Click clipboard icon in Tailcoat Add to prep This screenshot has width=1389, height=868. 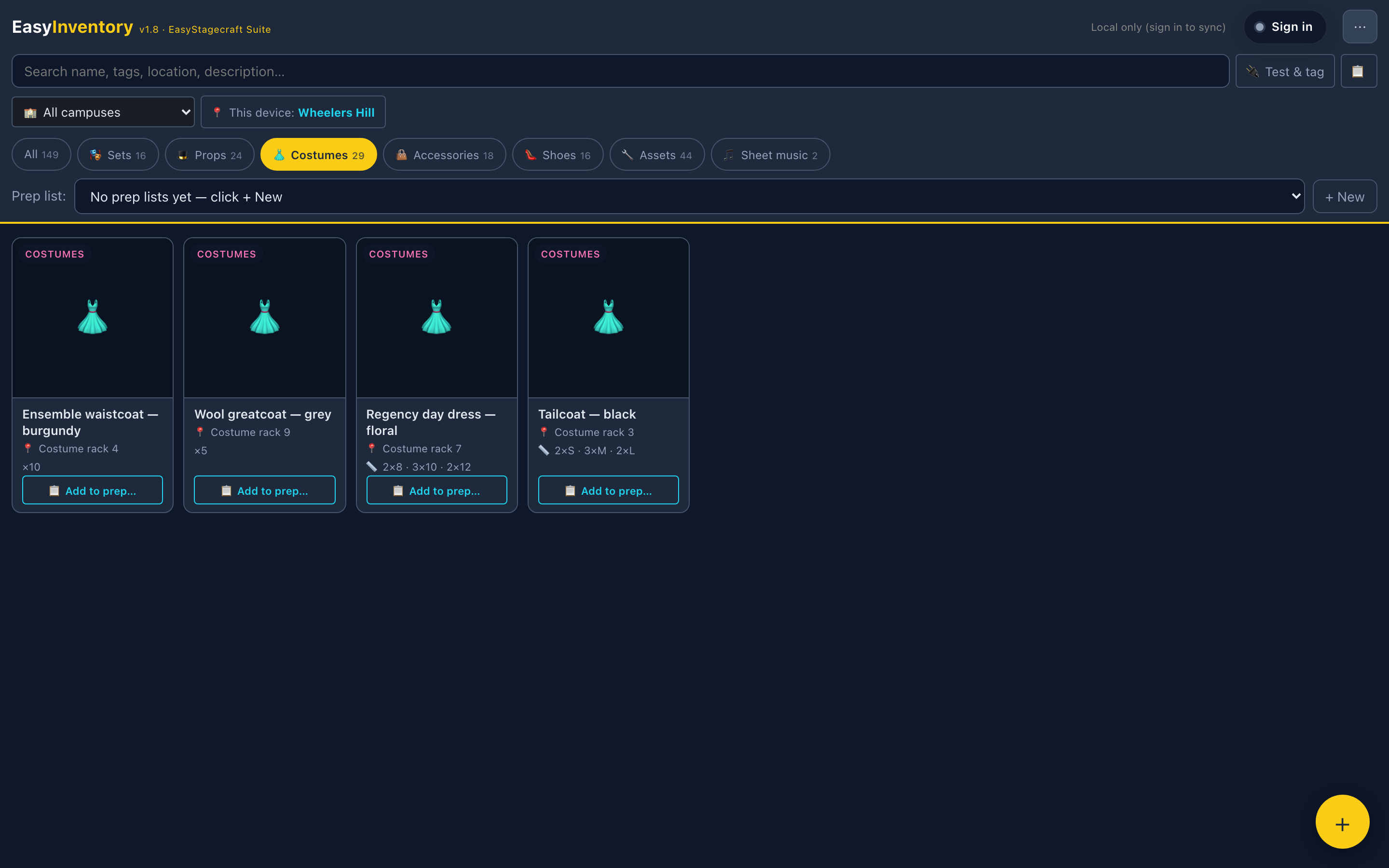coord(570,491)
